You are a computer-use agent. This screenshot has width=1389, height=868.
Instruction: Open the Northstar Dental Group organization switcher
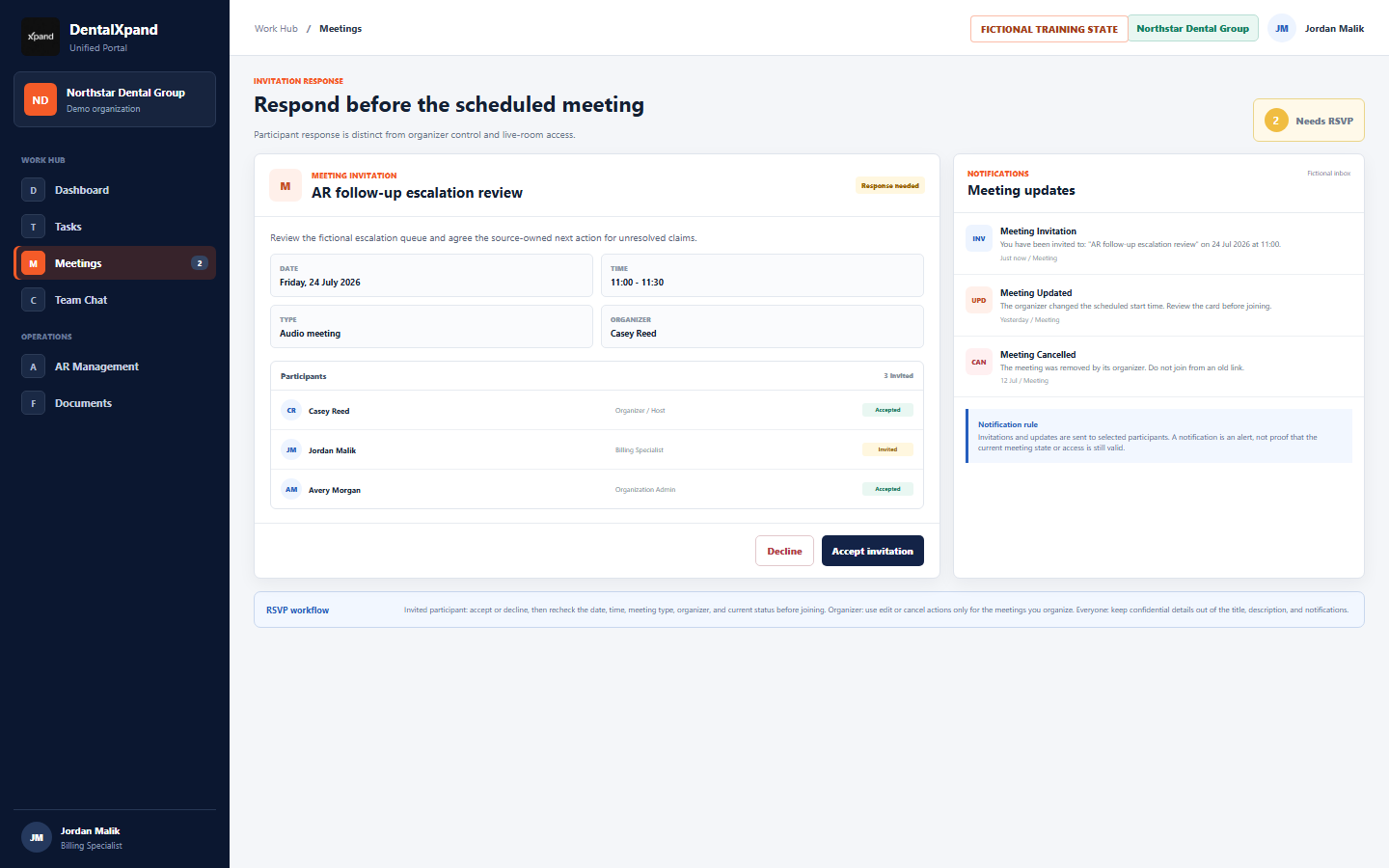(115, 99)
